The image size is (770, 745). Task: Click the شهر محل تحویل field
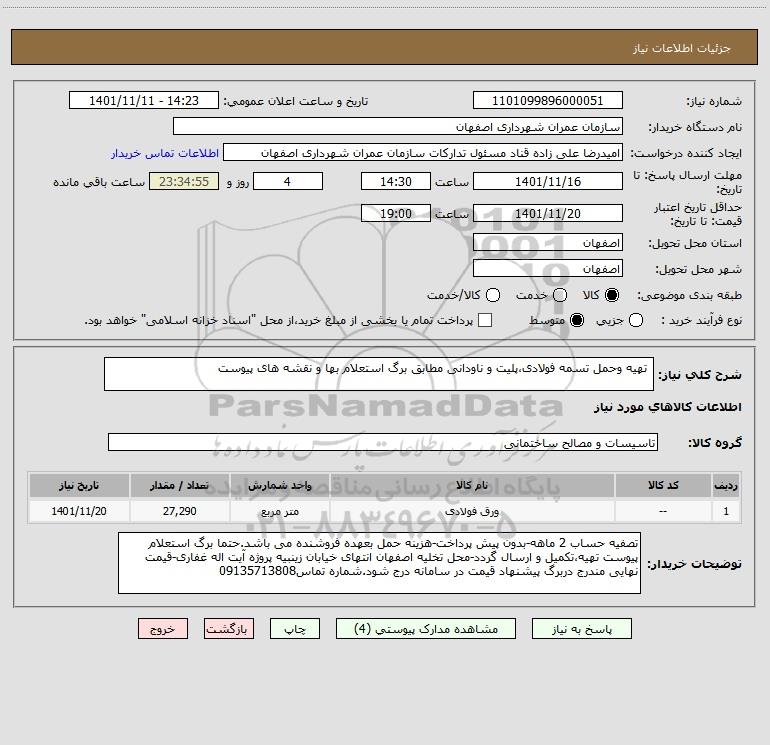548,269
